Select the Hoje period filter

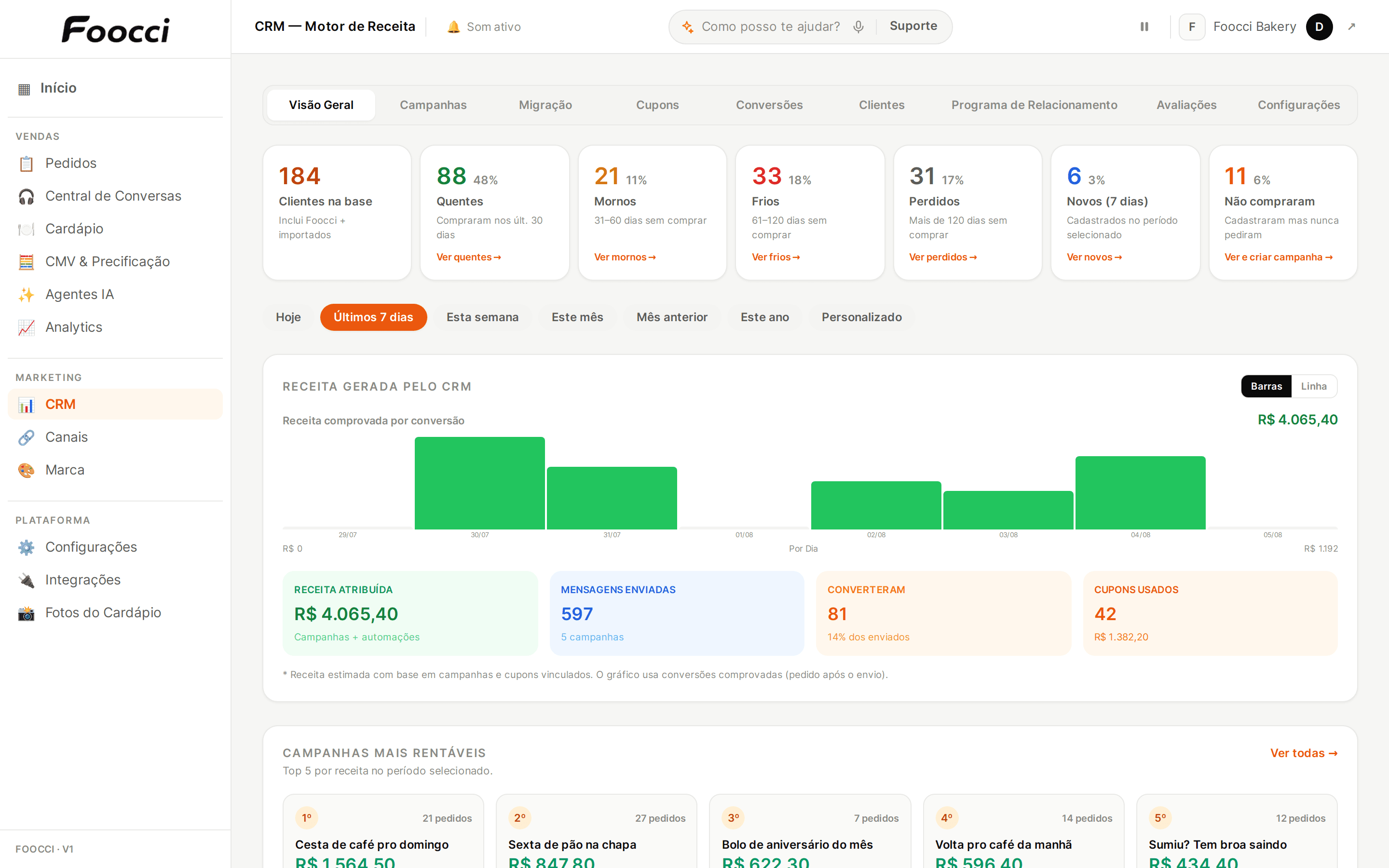(x=288, y=317)
